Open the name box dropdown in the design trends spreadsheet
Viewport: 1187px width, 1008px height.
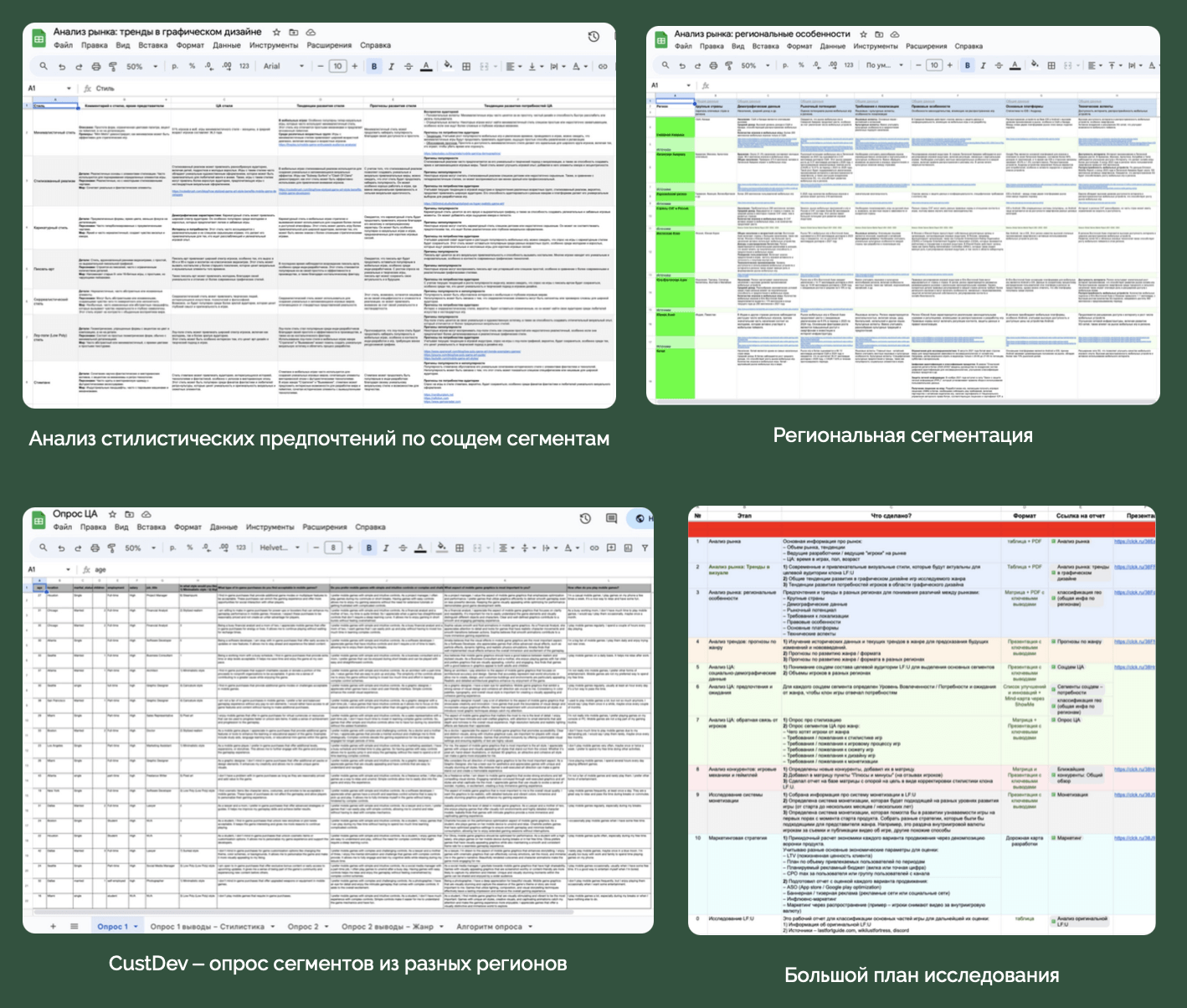[x=69, y=88]
